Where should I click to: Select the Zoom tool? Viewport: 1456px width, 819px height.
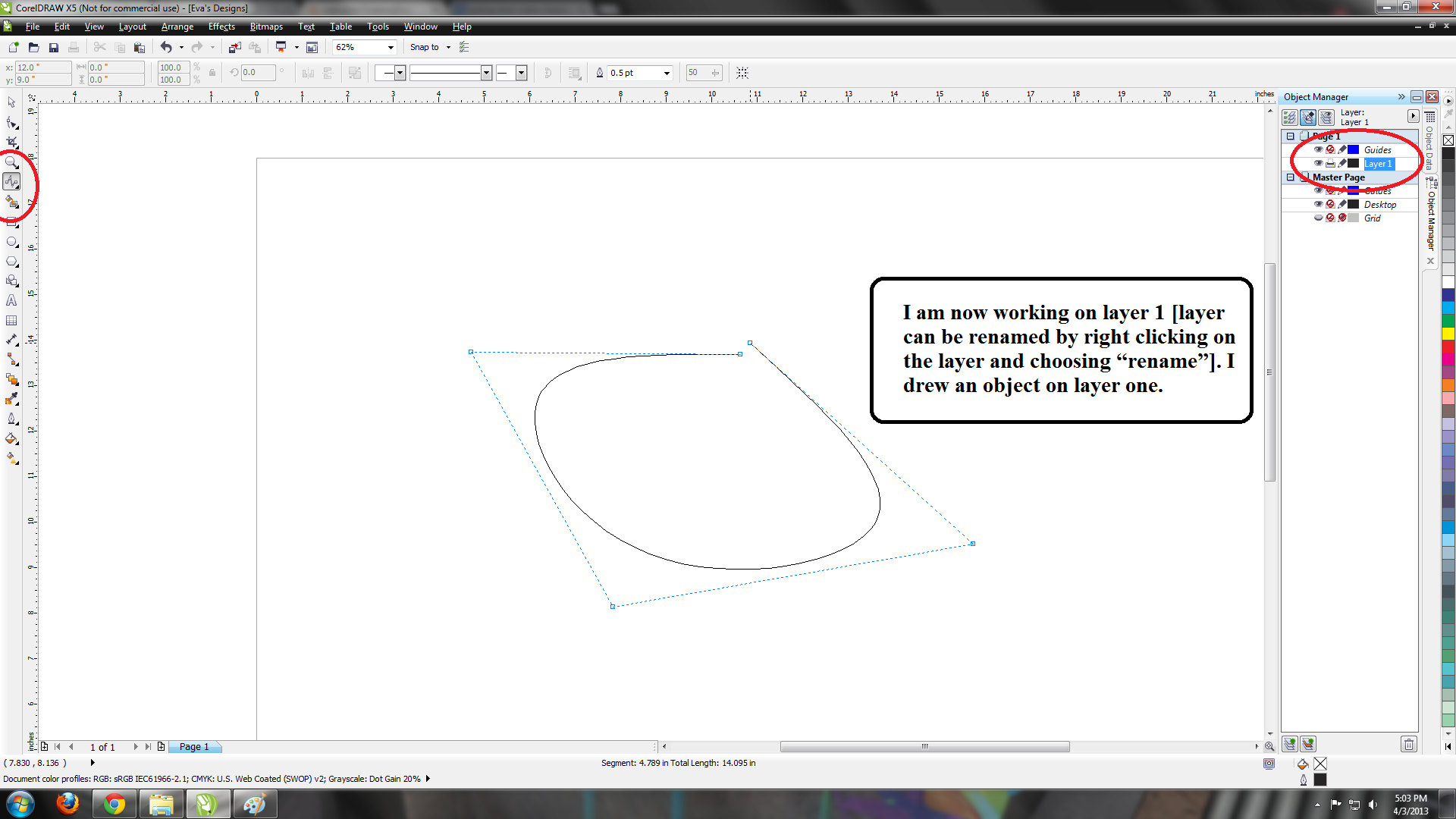(x=11, y=162)
